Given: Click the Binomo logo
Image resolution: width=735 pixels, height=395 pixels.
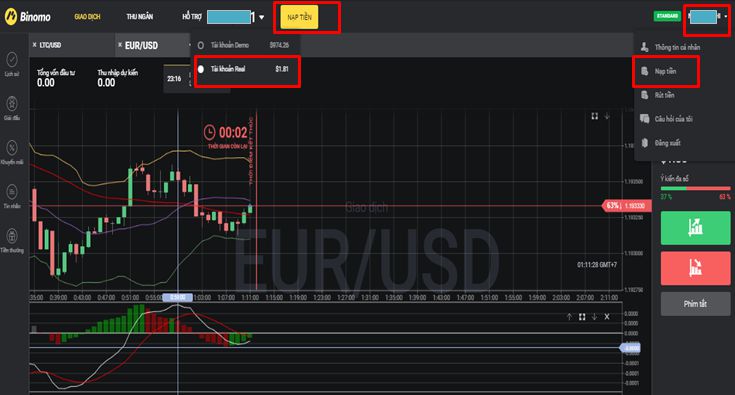Looking at the screenshot, I should coord(27,17).
